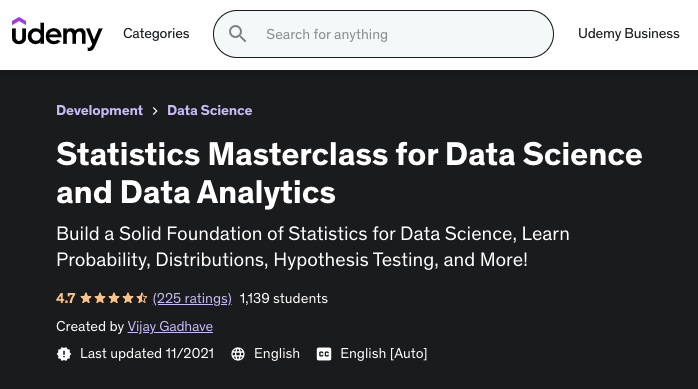Open the Udemy logo home link
This screenshot has height=389, width=698.
57,34
